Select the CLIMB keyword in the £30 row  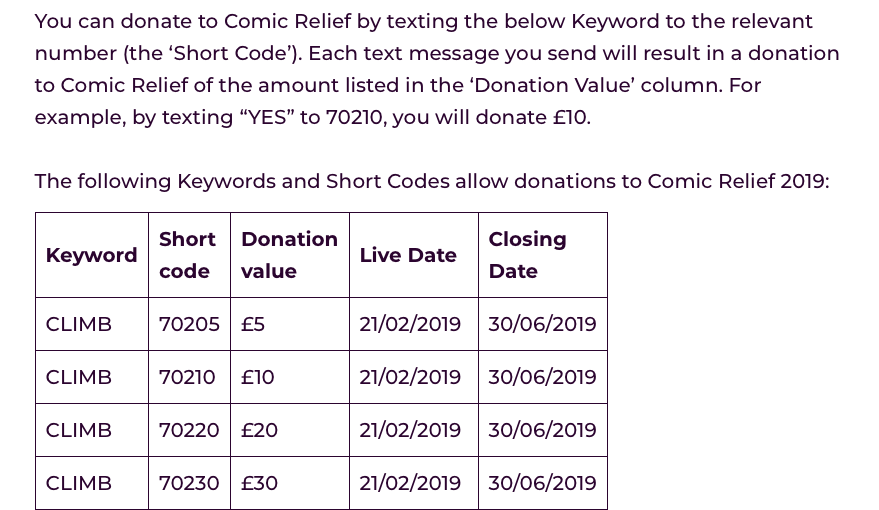point(79,483)
